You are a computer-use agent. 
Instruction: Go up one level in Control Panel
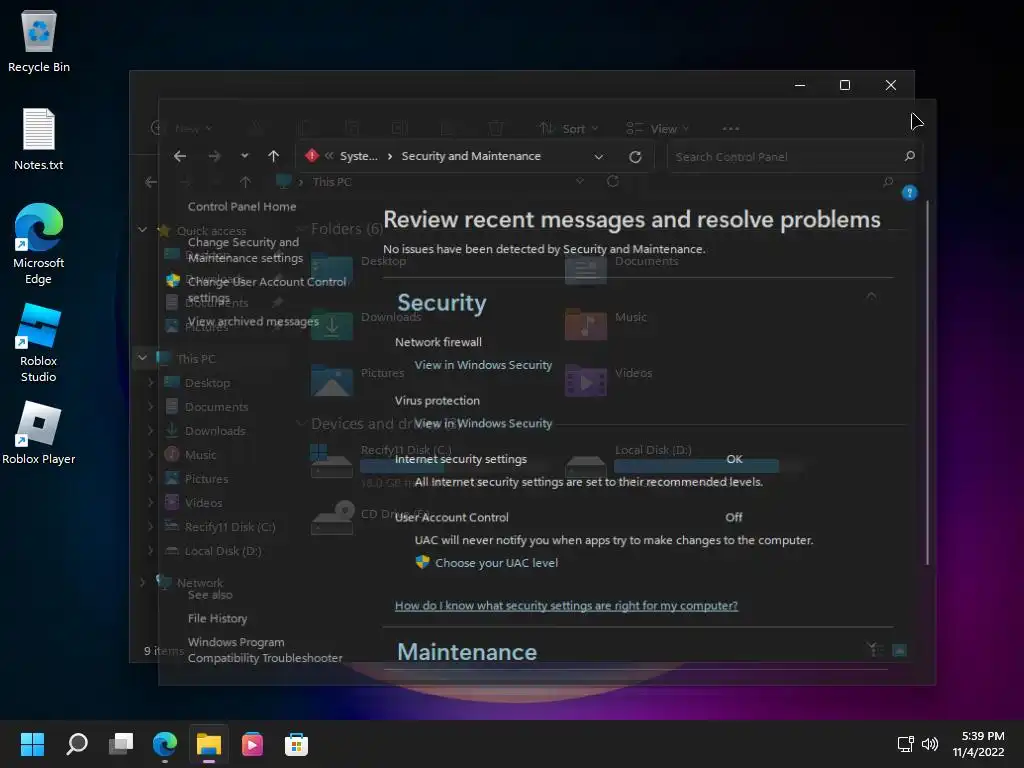click(274, 156)
